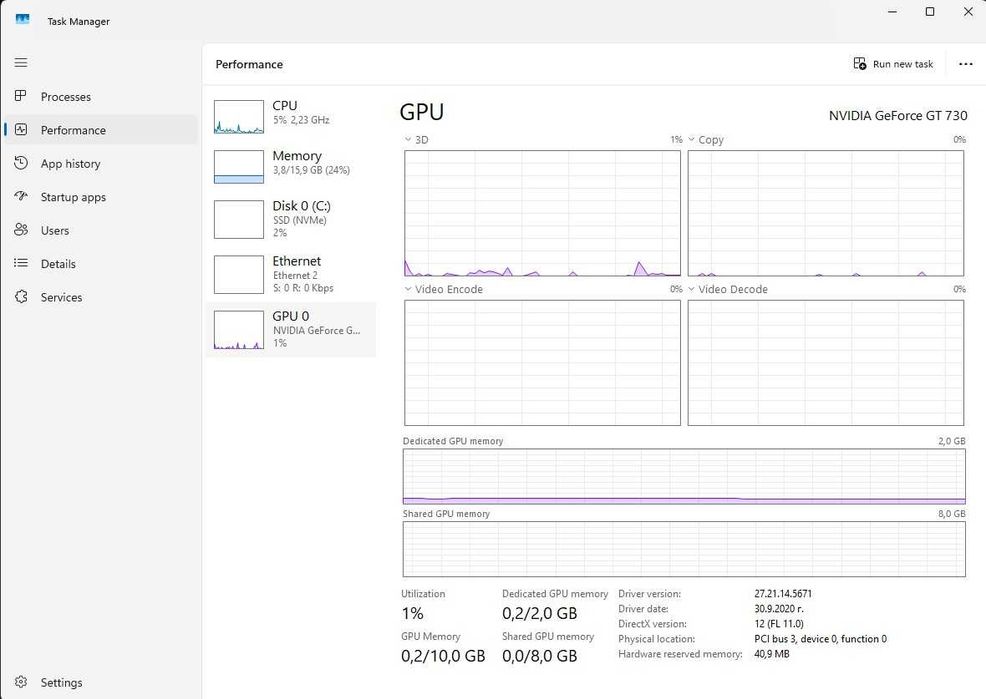
Task: Switch to Startup apps page
Action: [x=101, y=197]
